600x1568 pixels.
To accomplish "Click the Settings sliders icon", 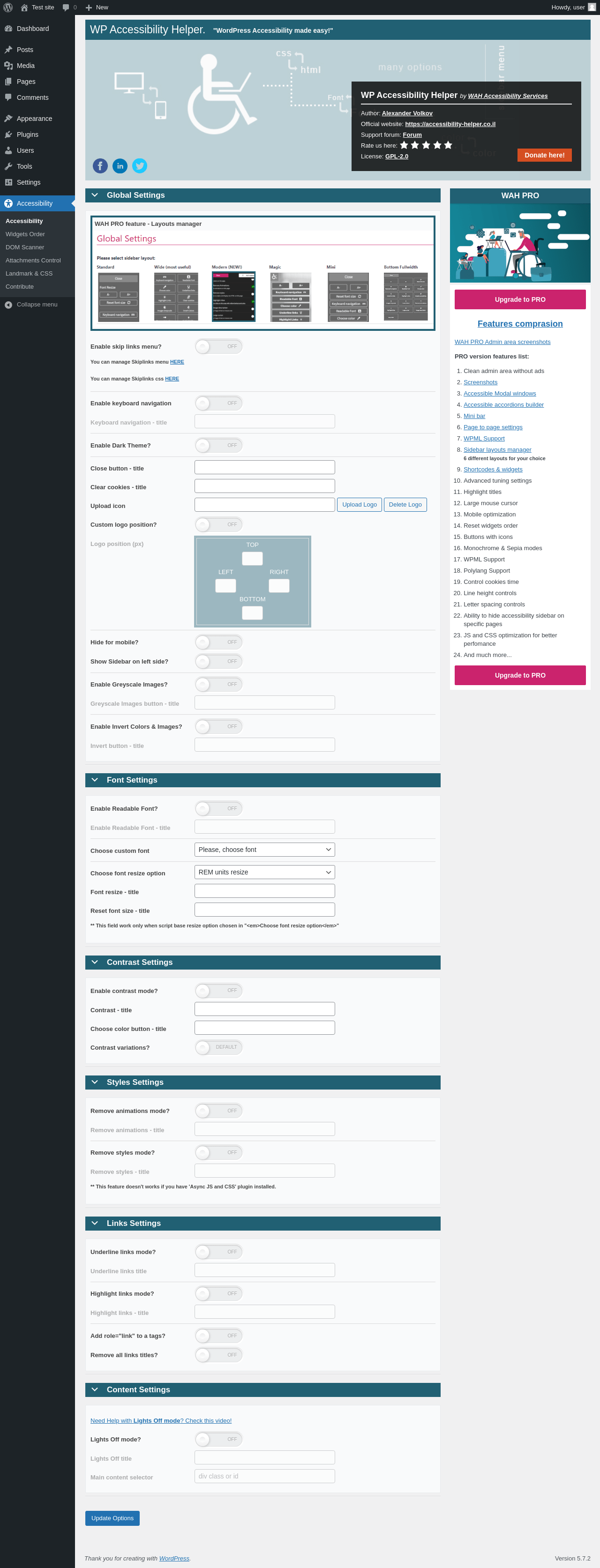I will pos(8,182).
